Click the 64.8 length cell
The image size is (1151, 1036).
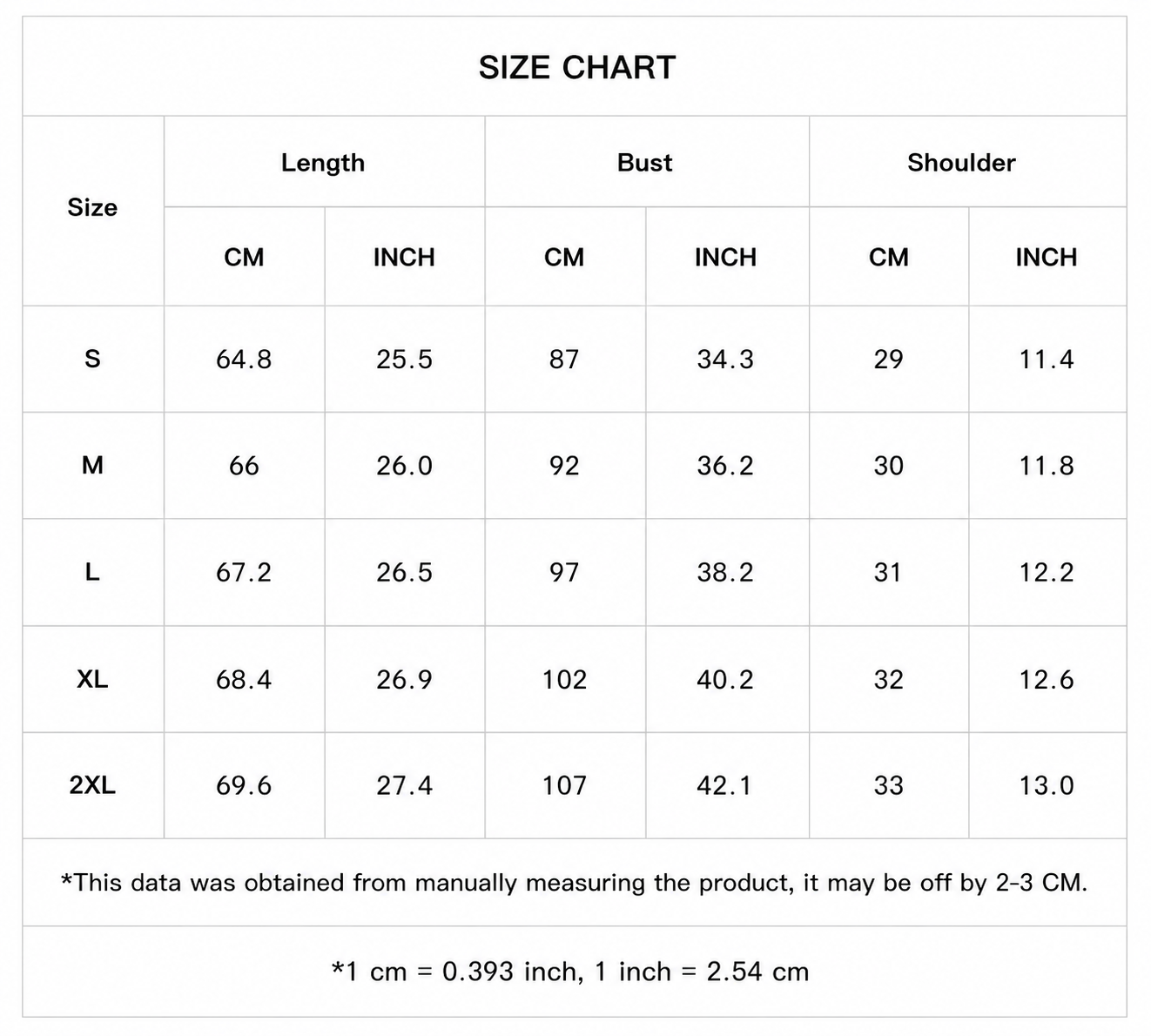coord(244,359)
